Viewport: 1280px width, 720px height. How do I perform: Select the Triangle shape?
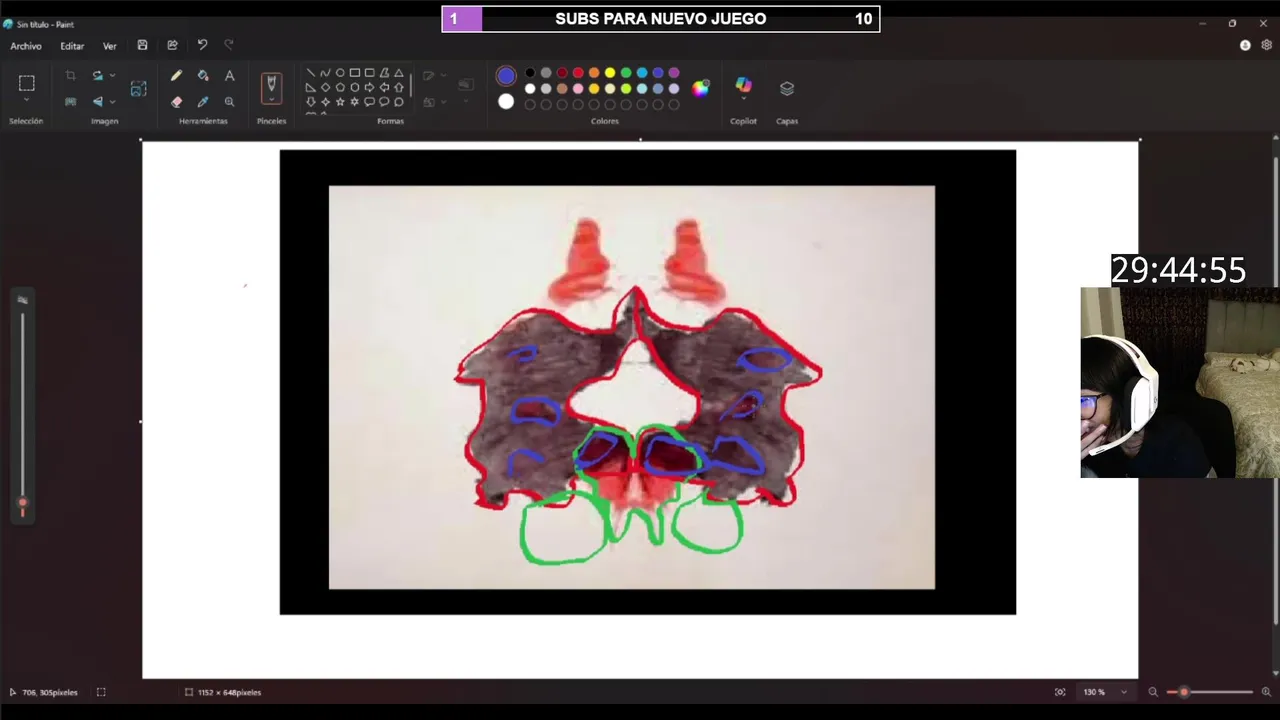pos(399,73)
